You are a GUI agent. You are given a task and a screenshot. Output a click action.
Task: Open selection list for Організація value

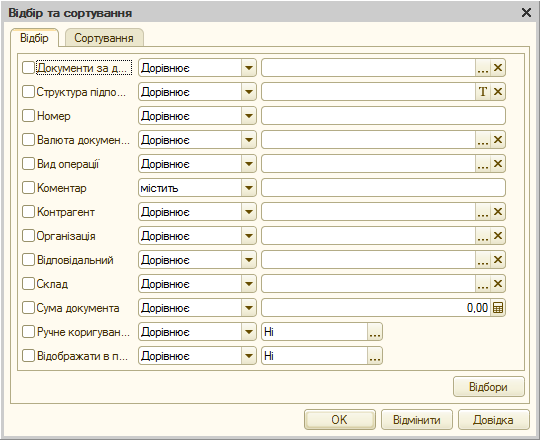pyautogui.click(x=483, y=236)
